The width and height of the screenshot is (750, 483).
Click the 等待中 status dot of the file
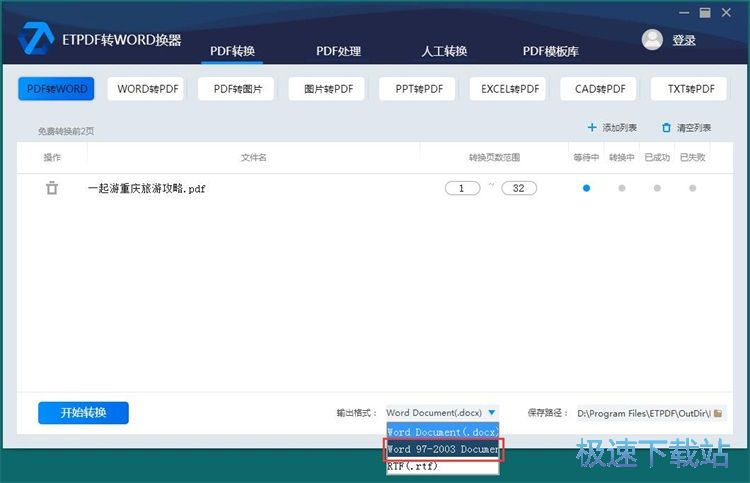pyautogui.click(x=586, y=188)
